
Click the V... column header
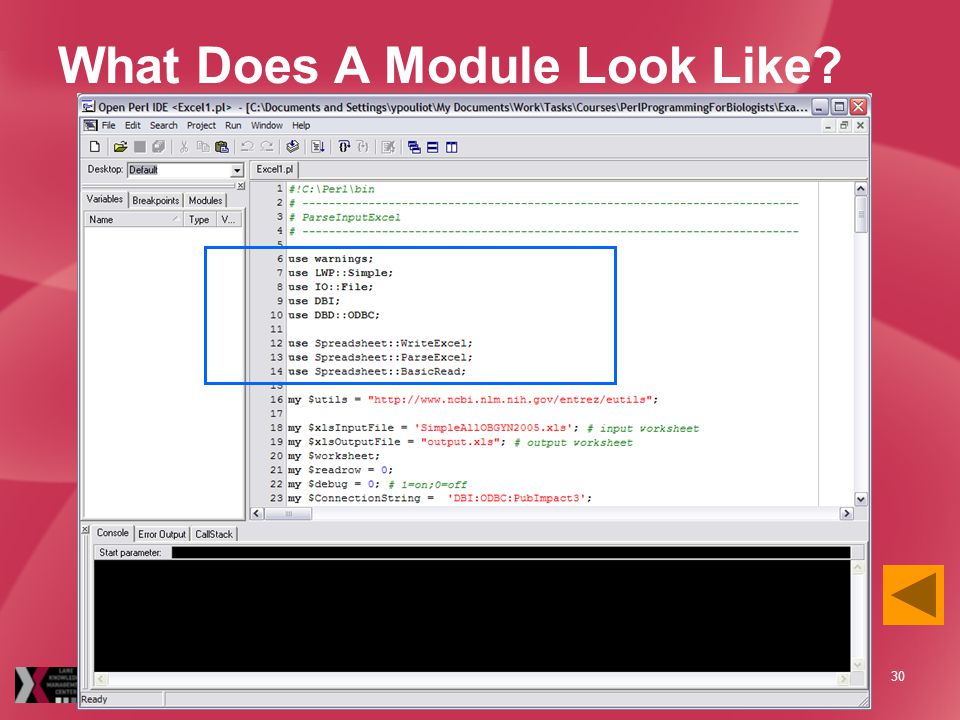230,219
